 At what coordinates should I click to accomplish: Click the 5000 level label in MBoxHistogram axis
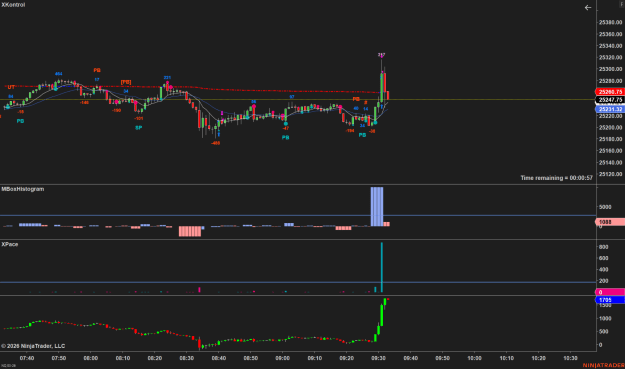(605, 207)
